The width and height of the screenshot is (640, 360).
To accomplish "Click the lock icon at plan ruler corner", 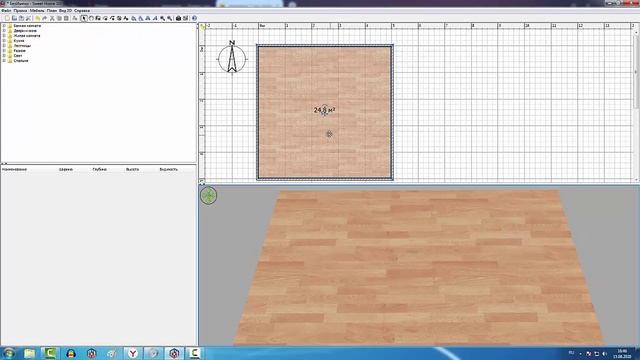I will click(x=202, y=27).
